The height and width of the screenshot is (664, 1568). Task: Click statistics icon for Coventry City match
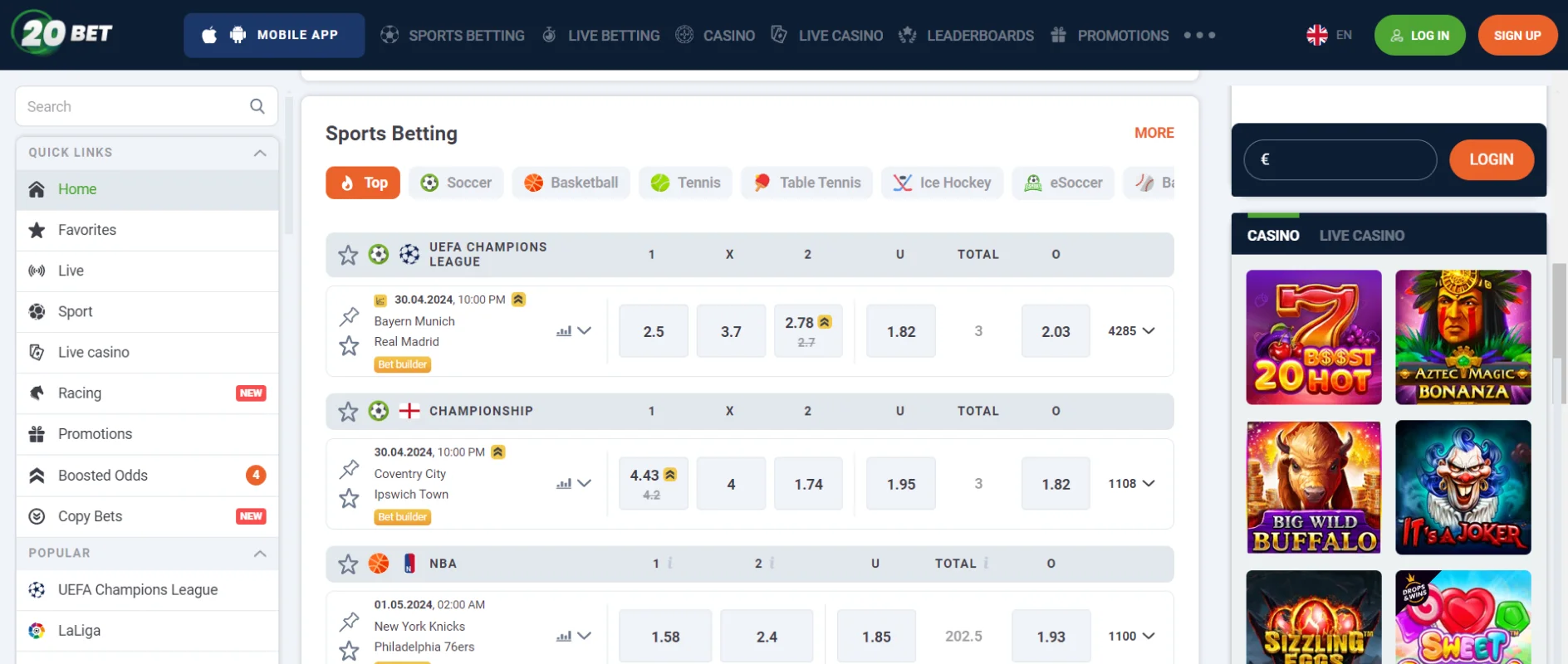pyautogui.click(x=564, y=483)
